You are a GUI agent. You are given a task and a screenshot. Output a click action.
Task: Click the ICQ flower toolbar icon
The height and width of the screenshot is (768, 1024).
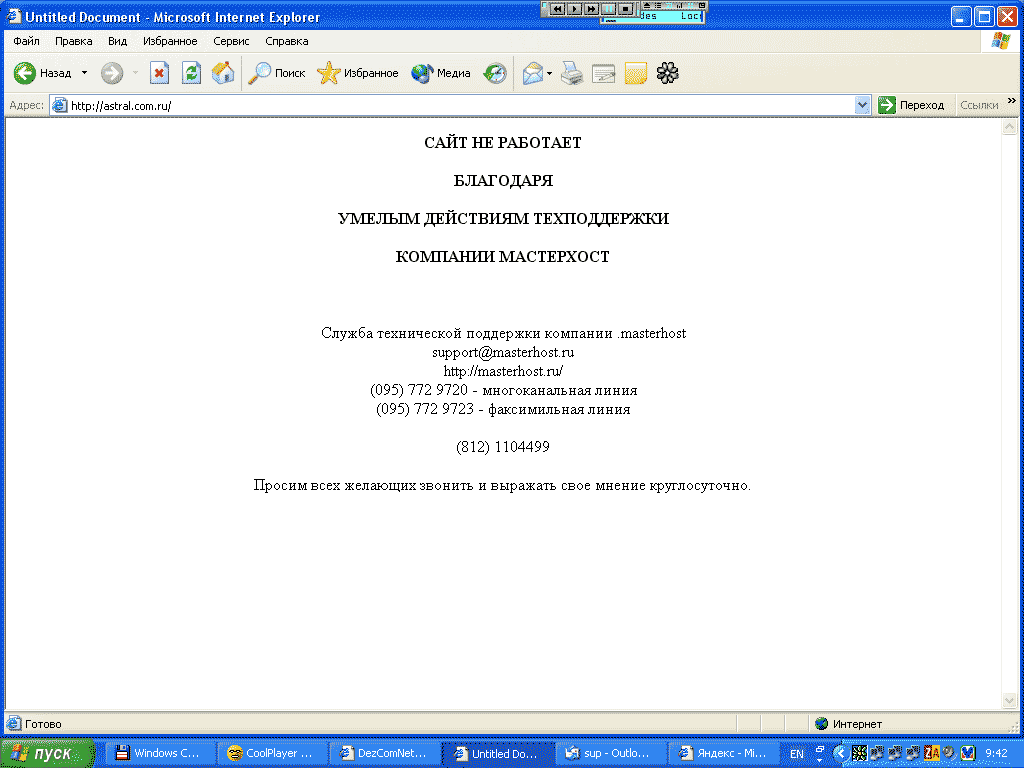coord(667,73)
